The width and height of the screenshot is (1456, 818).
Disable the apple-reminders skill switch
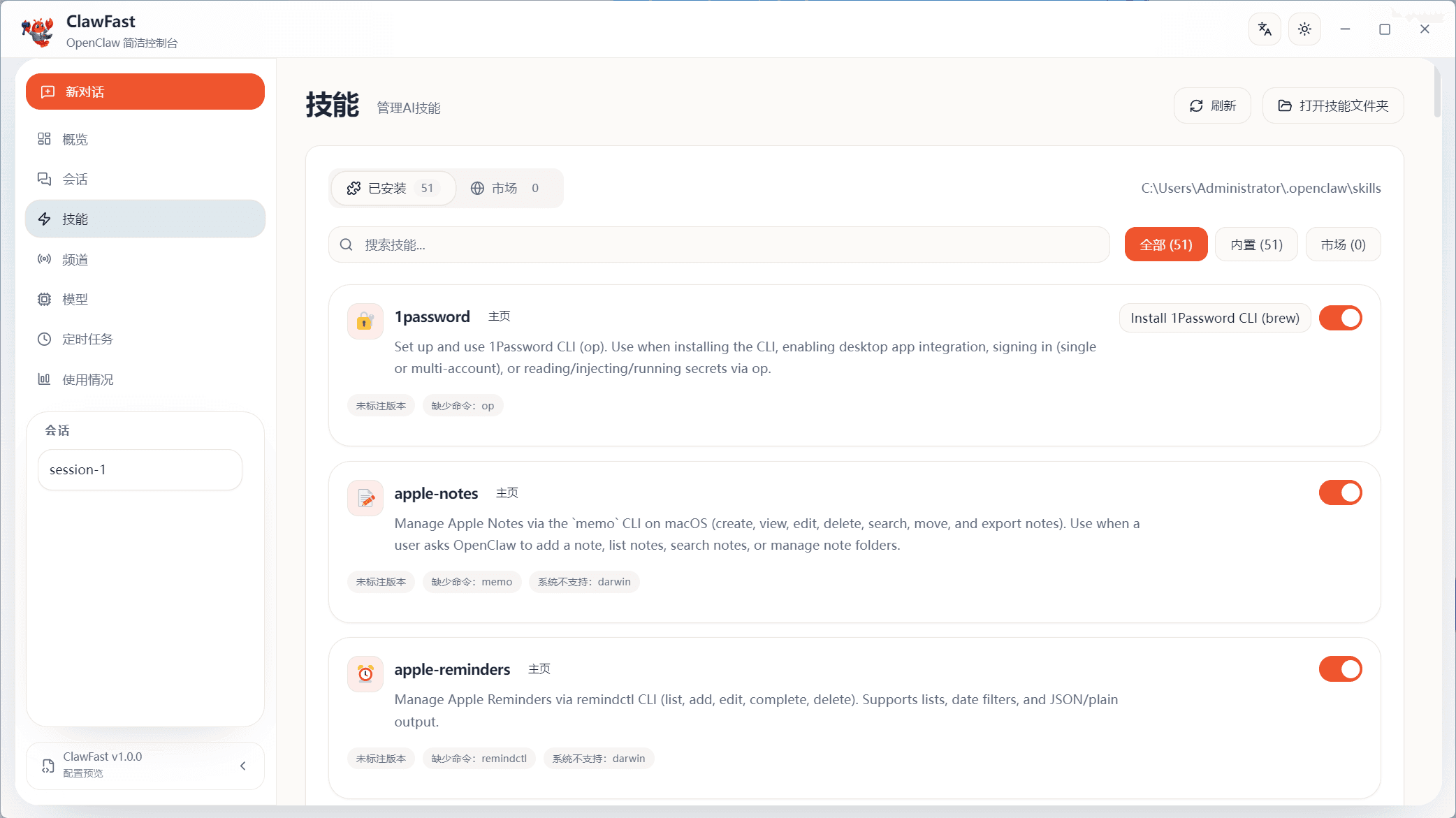pos(1340,669)
